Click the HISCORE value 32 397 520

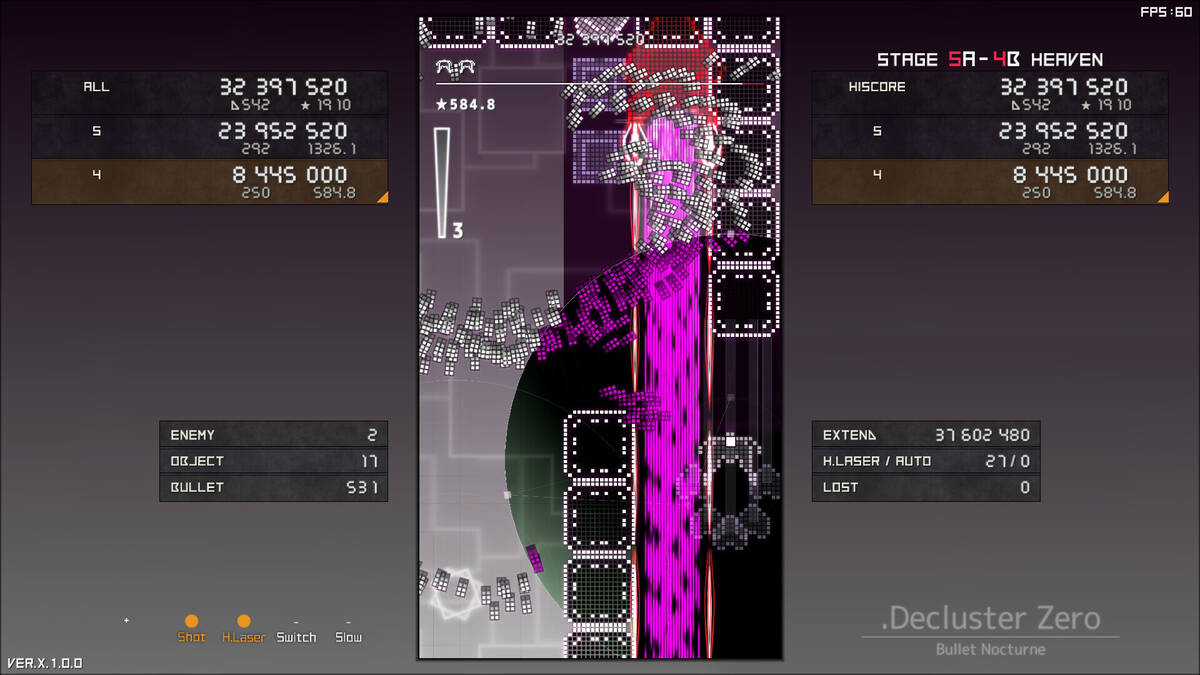pos(1064,87)
